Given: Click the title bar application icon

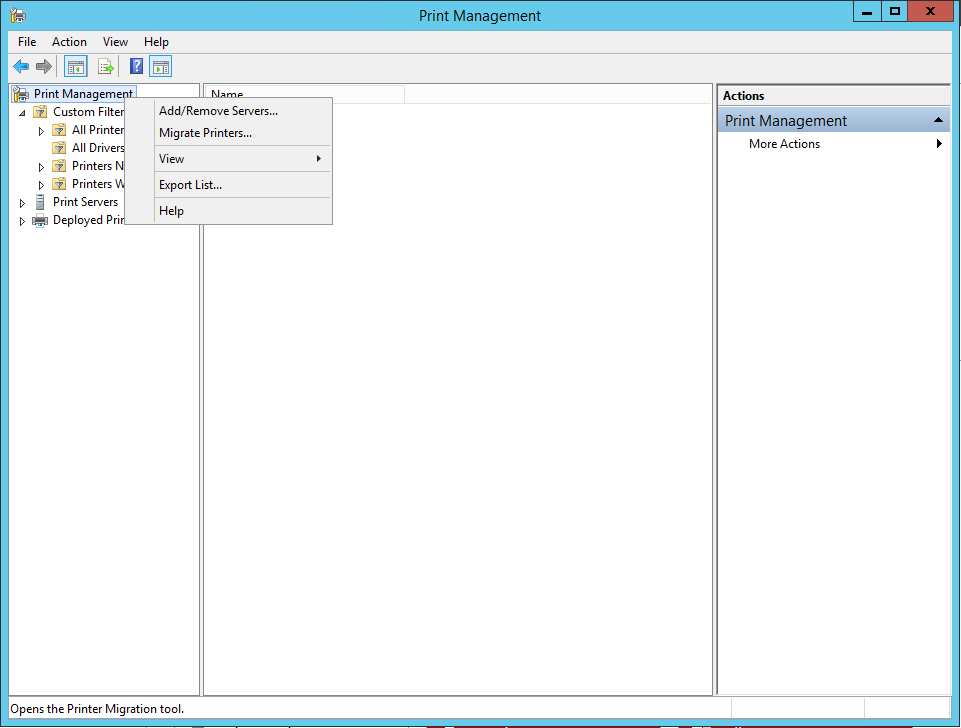Looking at the screenshot, I should pos(18,15).
